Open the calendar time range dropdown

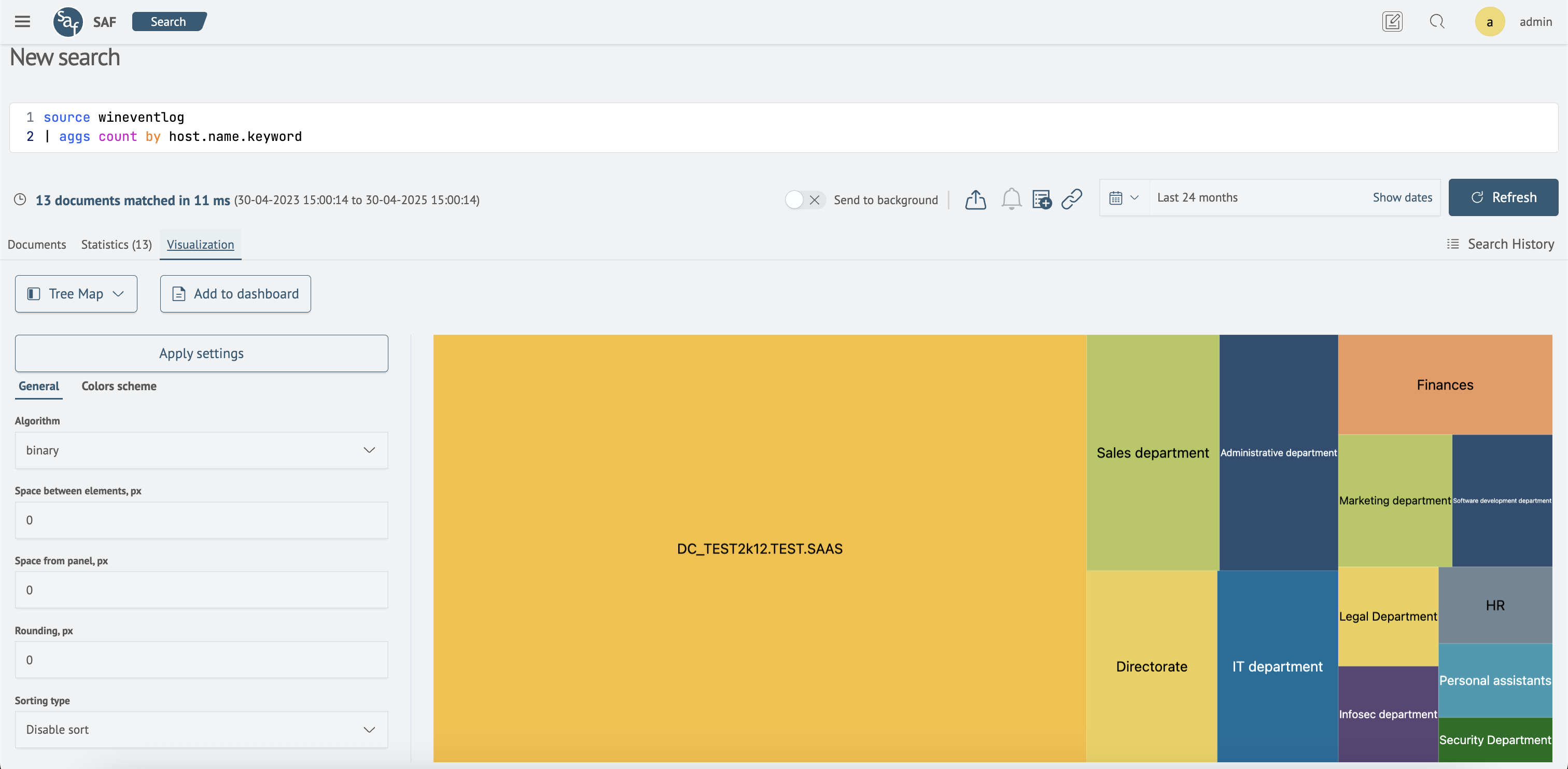[x=1124, y=198]
